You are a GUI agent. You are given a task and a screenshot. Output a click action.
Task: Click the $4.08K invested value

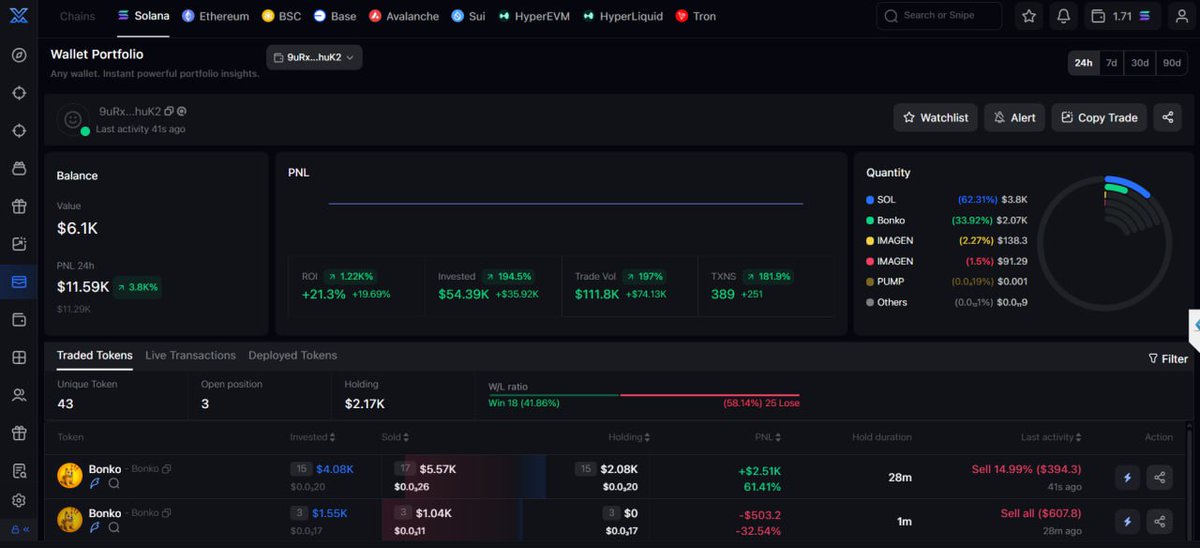[x=334, y=469]
